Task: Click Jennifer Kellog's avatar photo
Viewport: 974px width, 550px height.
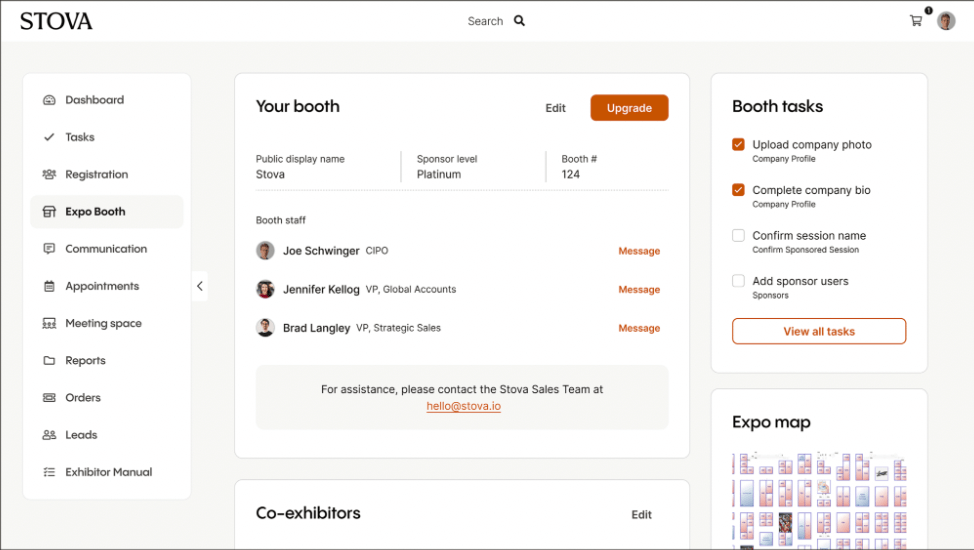Action: point(265,289)
